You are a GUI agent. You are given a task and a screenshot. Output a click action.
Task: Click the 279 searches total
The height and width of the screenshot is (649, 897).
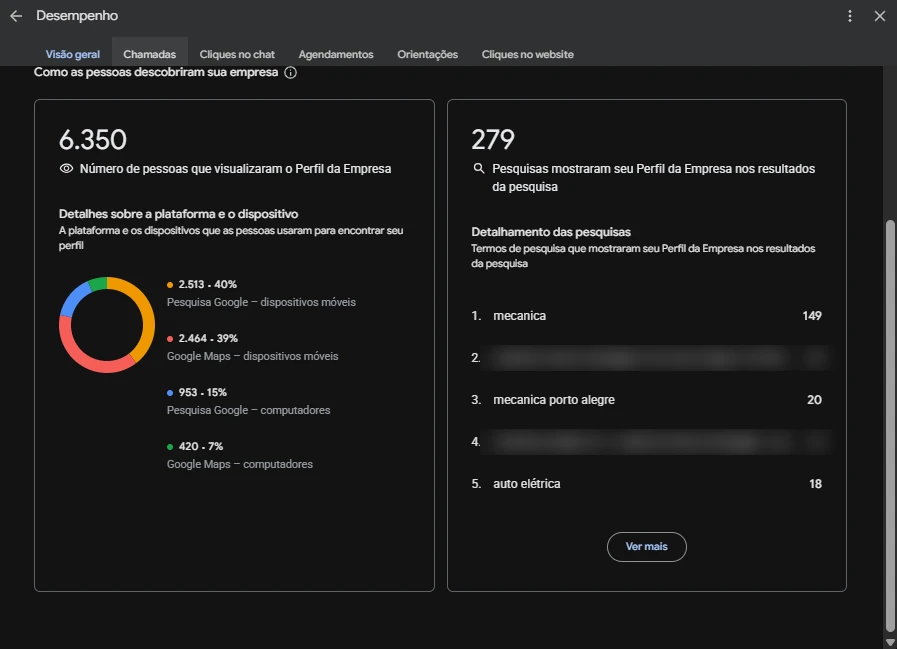[x=493, y=140]
